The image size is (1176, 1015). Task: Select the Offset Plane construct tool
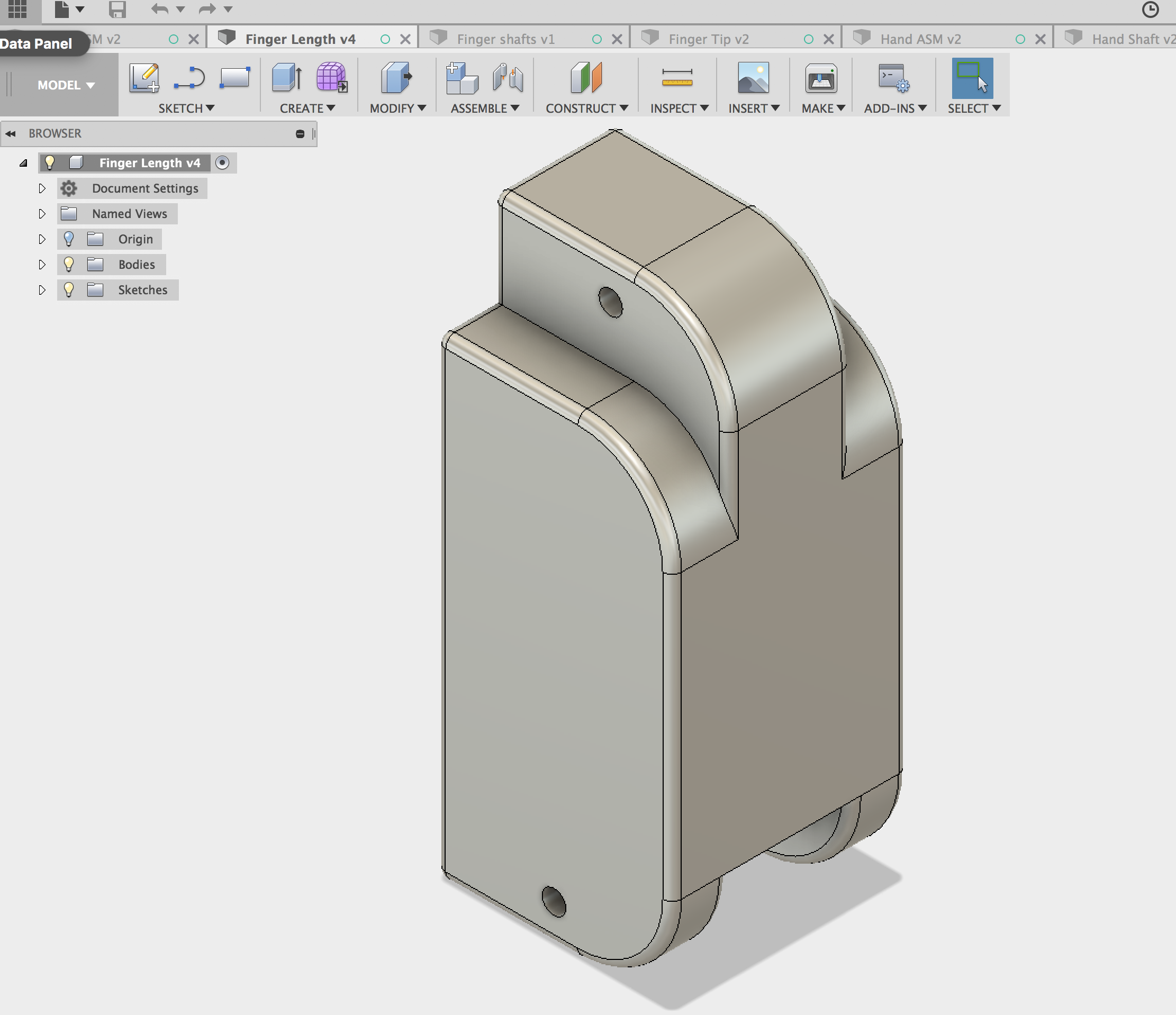coord(586,78)
